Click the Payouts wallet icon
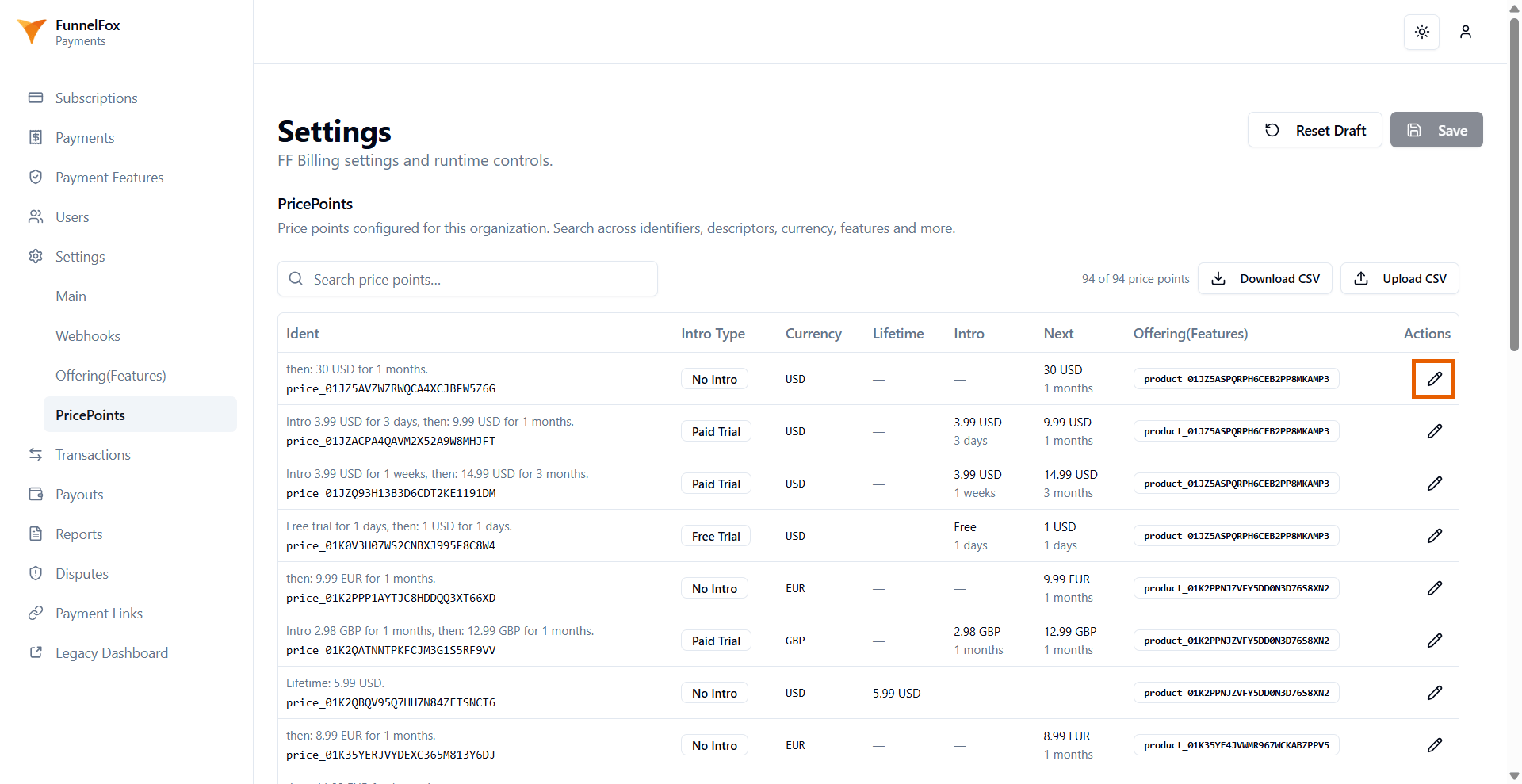 click(36, 494)
